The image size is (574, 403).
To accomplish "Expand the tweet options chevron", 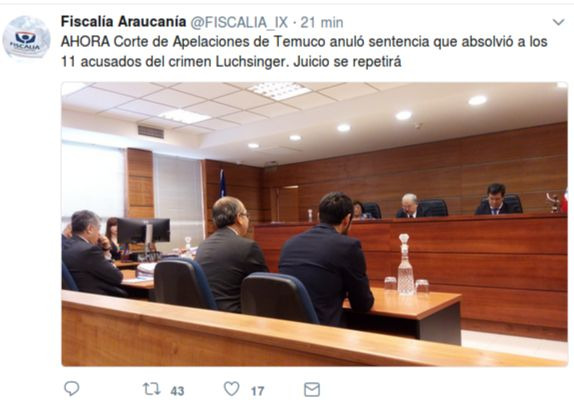I will [558, 22].
